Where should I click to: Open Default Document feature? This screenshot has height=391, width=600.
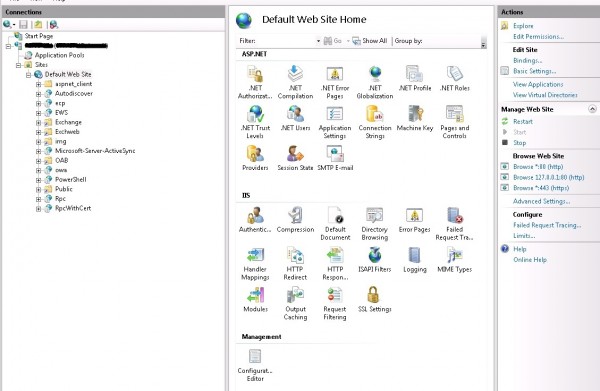[335, 223]
